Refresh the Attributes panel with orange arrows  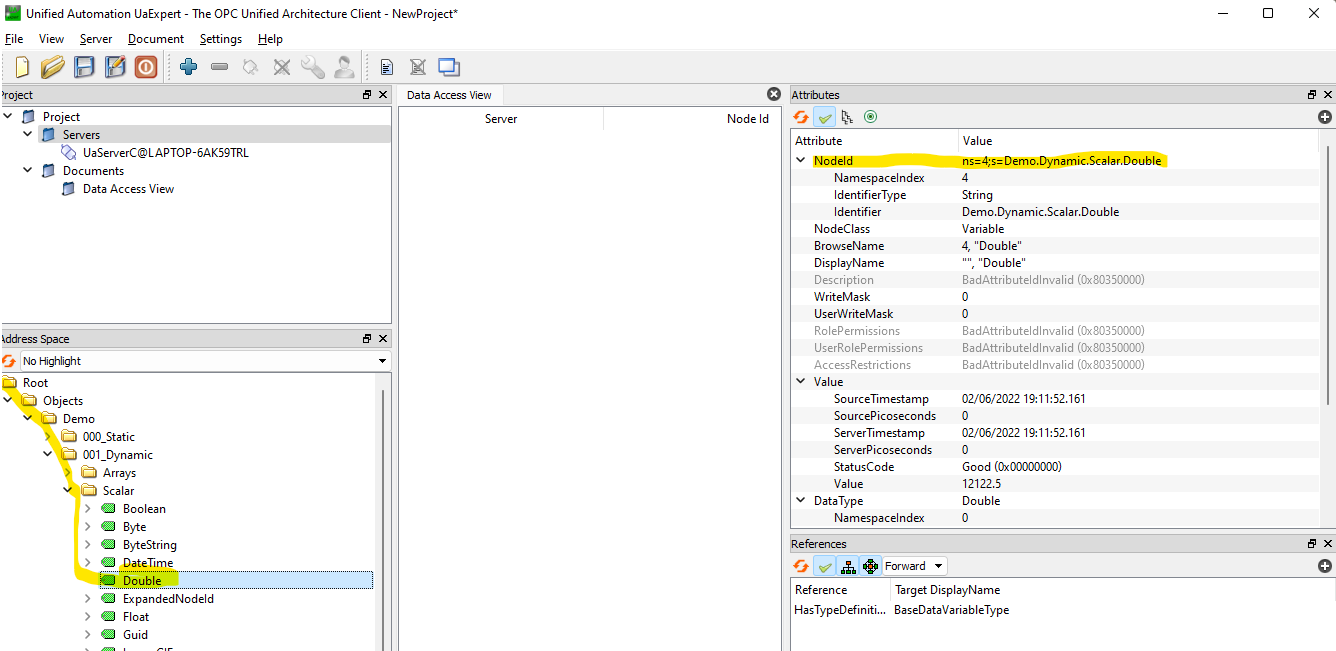[801, 117]
